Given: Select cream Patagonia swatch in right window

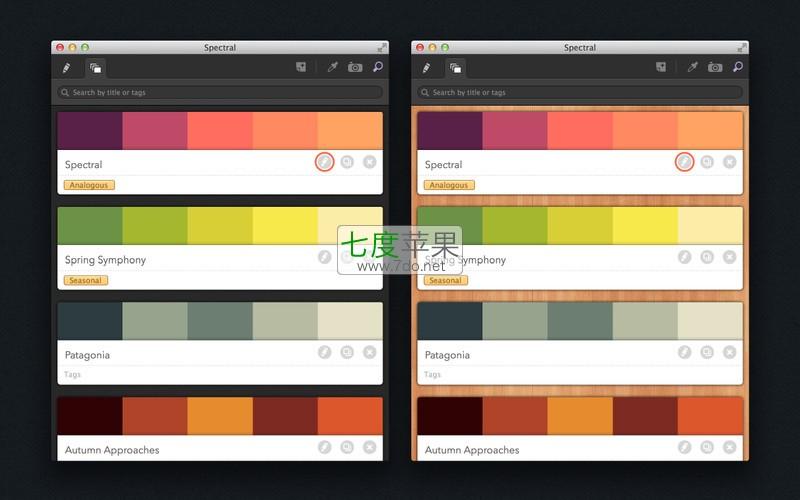Looking at the screenshot, I should pos(710,321).
